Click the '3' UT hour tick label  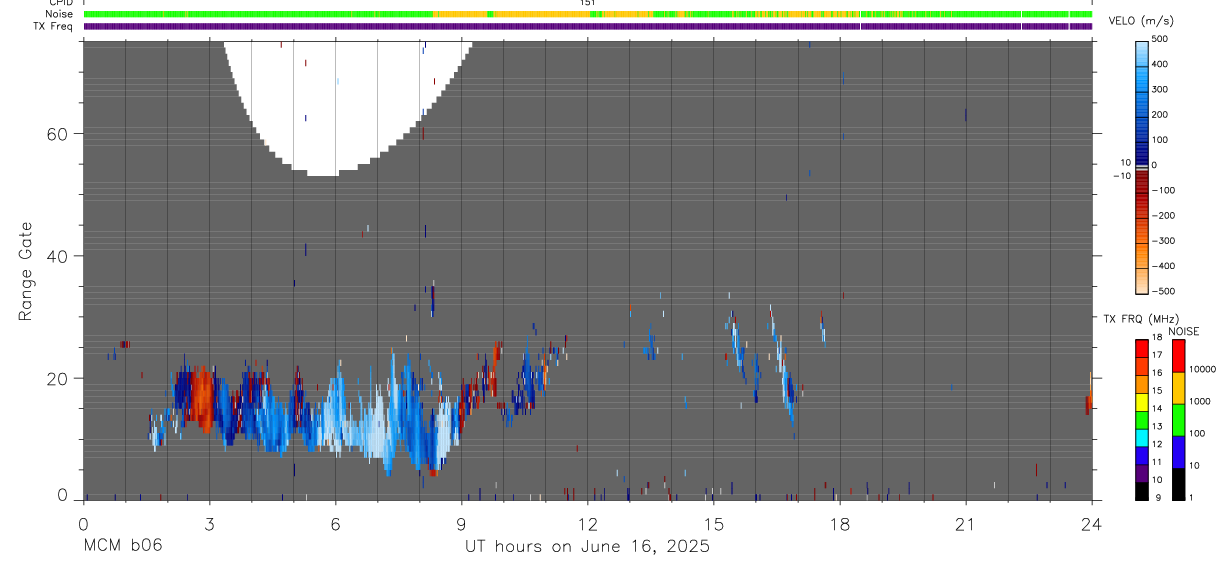(x=209, y=523)
